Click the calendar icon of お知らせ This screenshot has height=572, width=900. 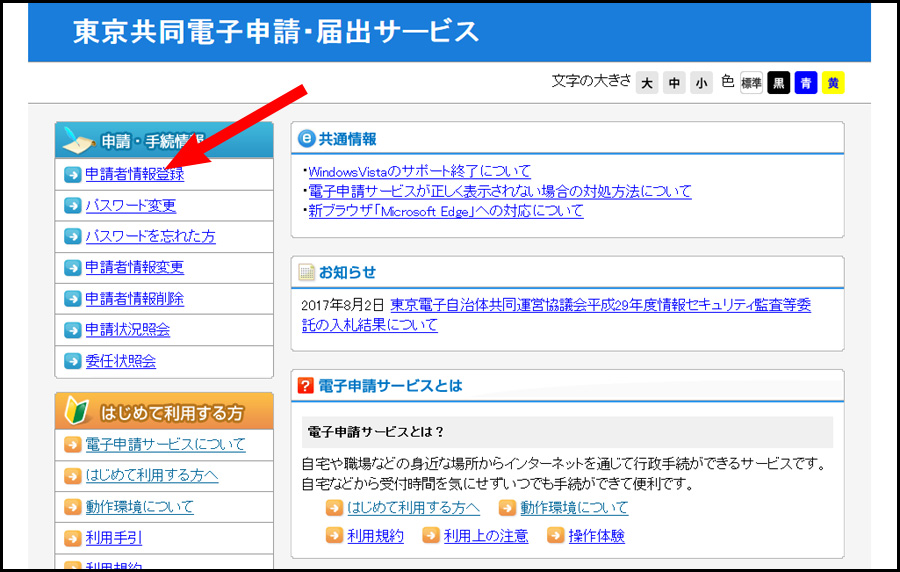pyautogui.click(x=307, y=272)
